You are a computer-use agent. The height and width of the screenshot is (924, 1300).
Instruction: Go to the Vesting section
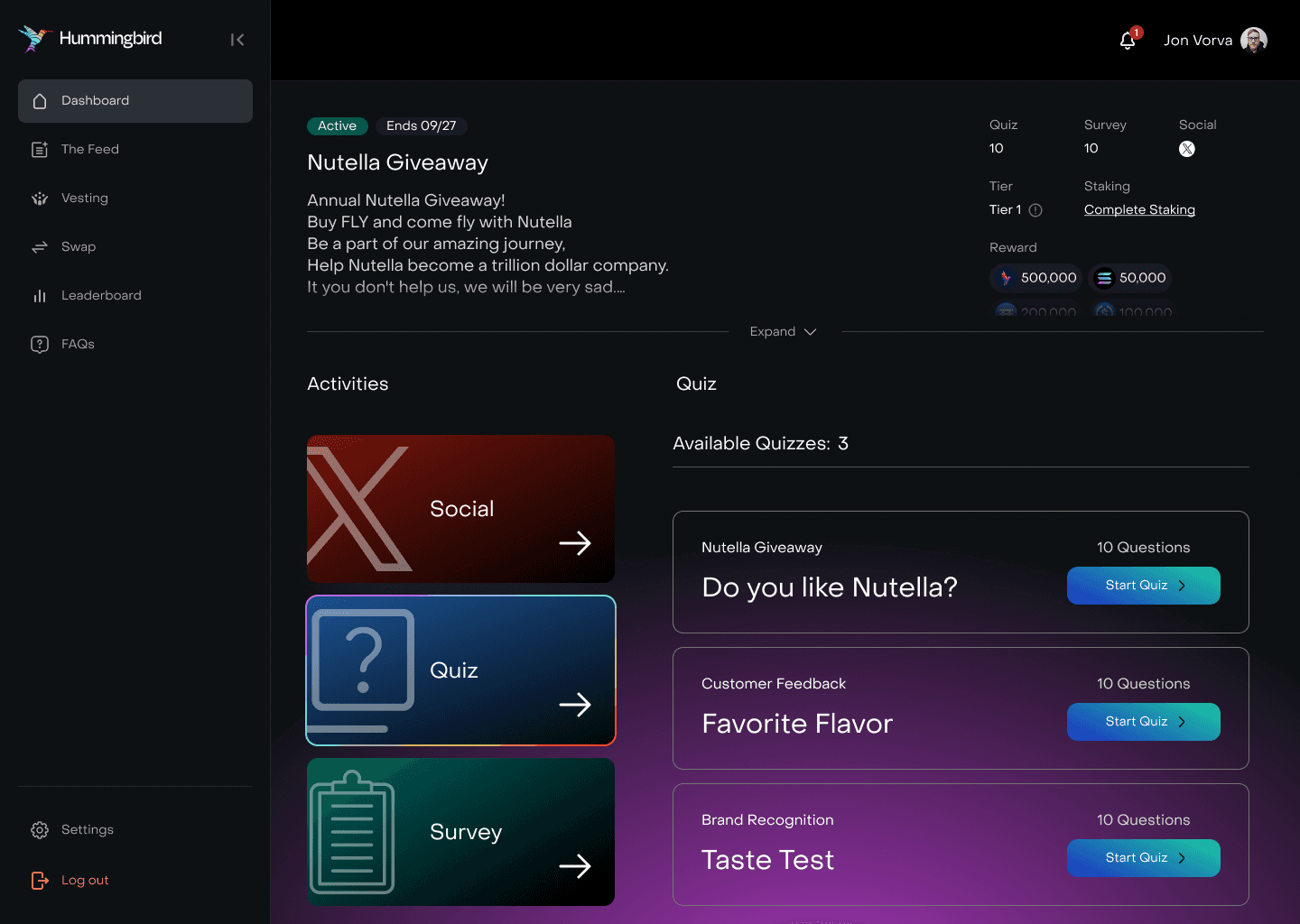pyautogui.click(x=85, y=199)
